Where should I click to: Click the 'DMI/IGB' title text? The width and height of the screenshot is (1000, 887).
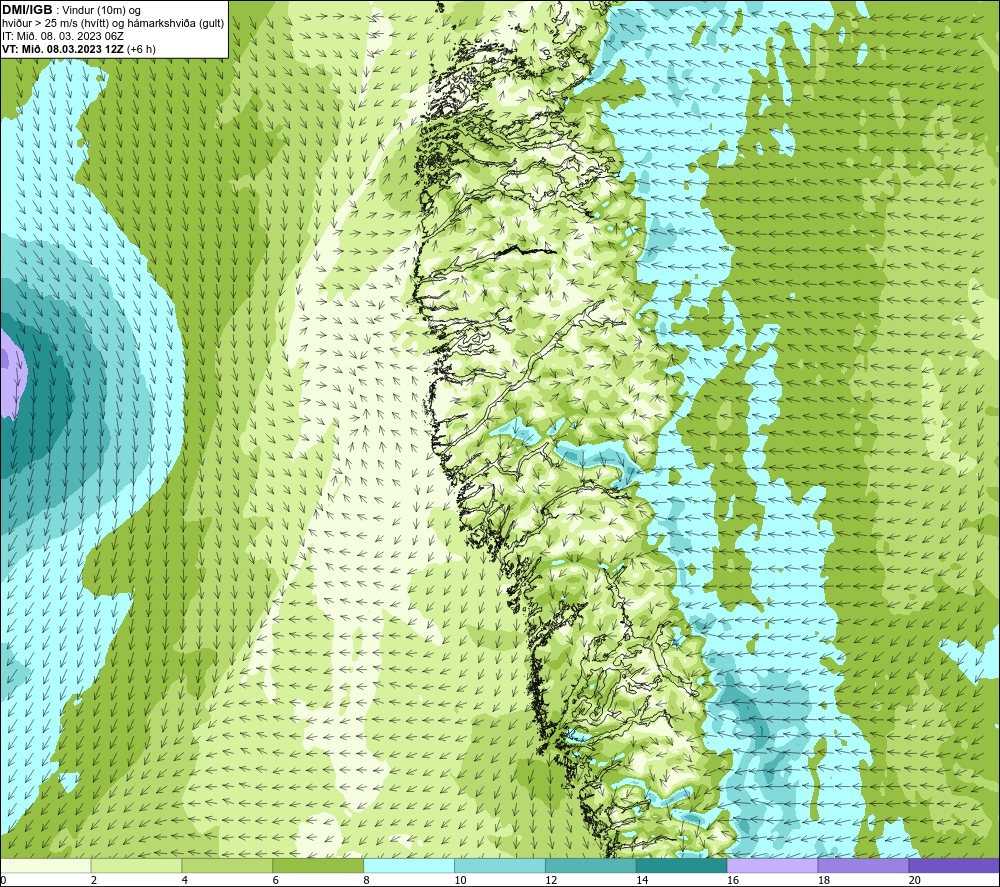tap(27, 10)
